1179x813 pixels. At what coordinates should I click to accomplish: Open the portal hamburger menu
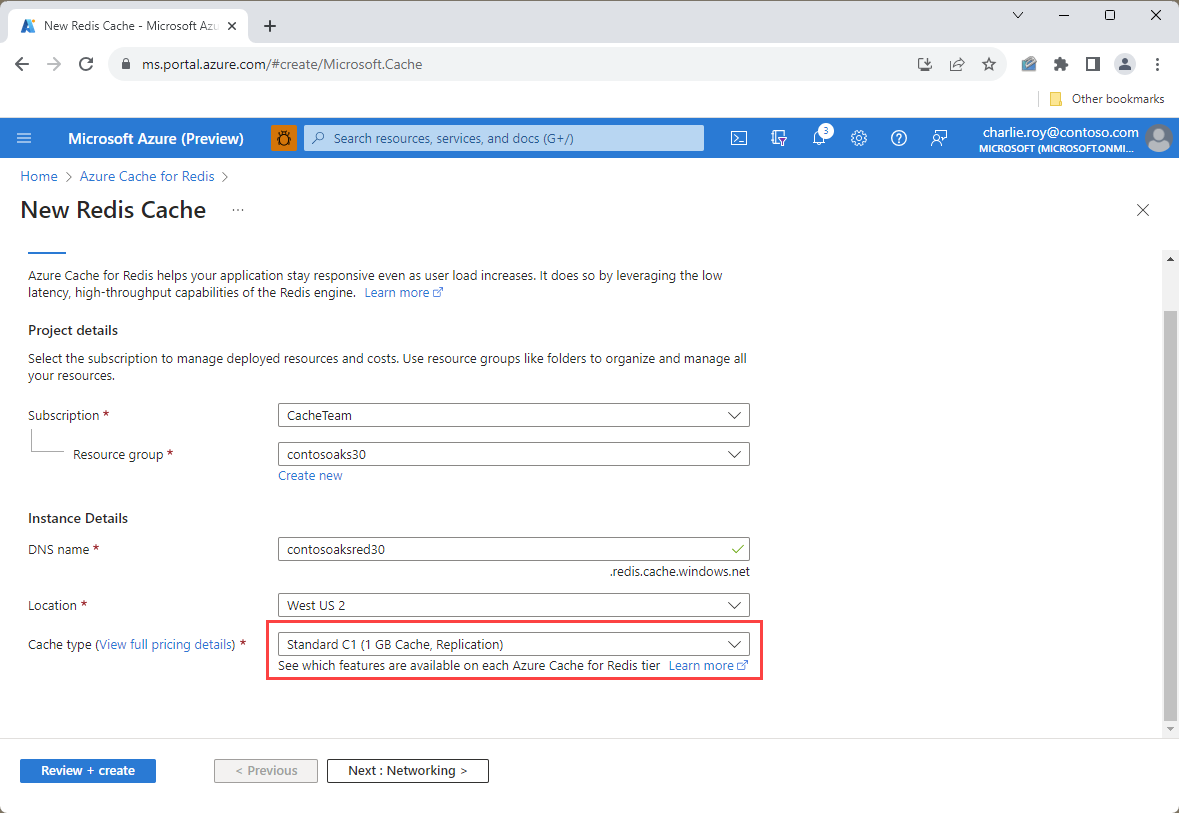pyautogui.click(x=24, y=137)
